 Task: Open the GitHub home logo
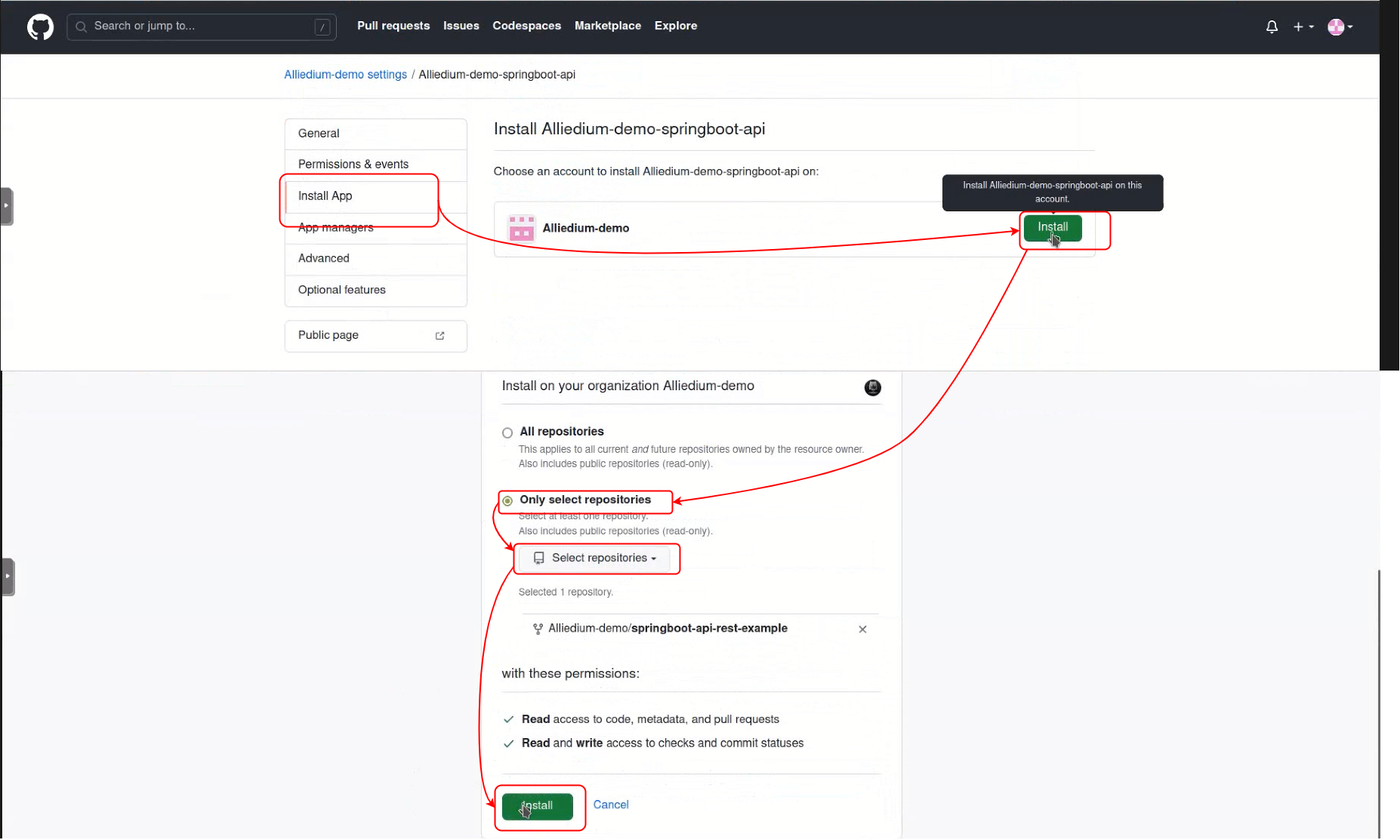(40, 26)
